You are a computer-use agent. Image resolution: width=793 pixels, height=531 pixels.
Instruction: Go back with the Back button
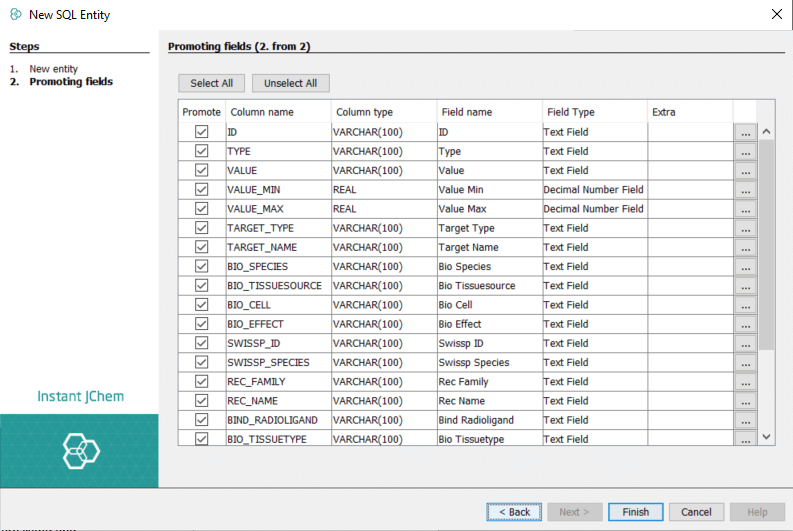point(513,512)
